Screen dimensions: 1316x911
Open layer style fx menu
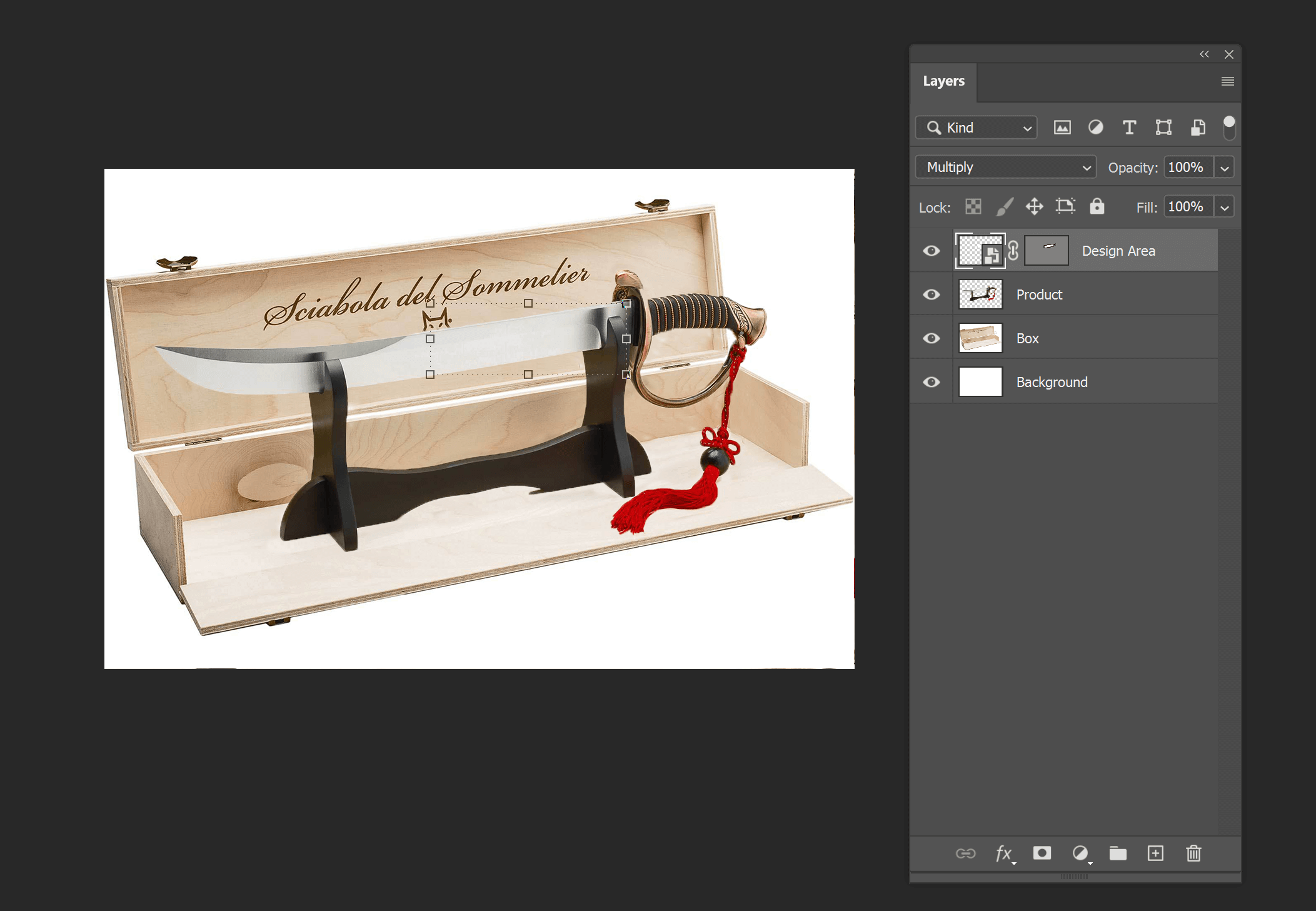(1004, 853)
